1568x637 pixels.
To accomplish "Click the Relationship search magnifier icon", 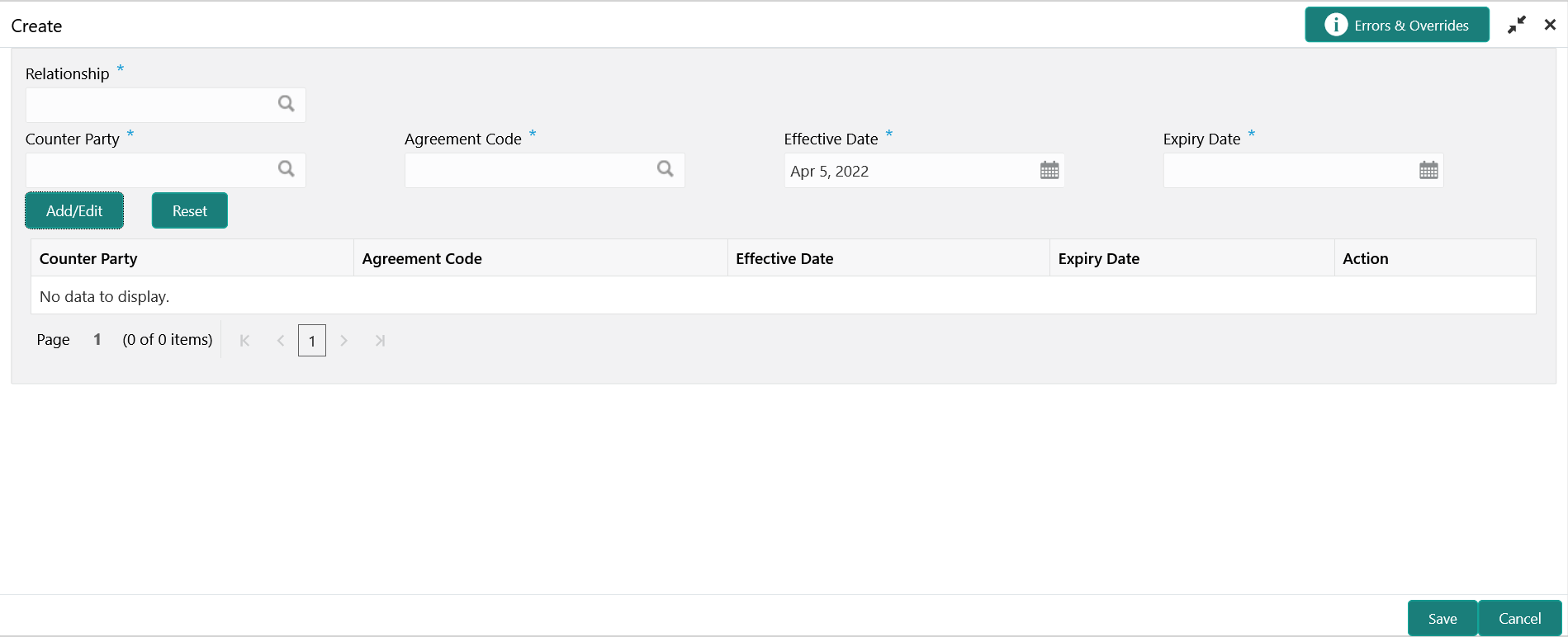I will tap(286, 104).
